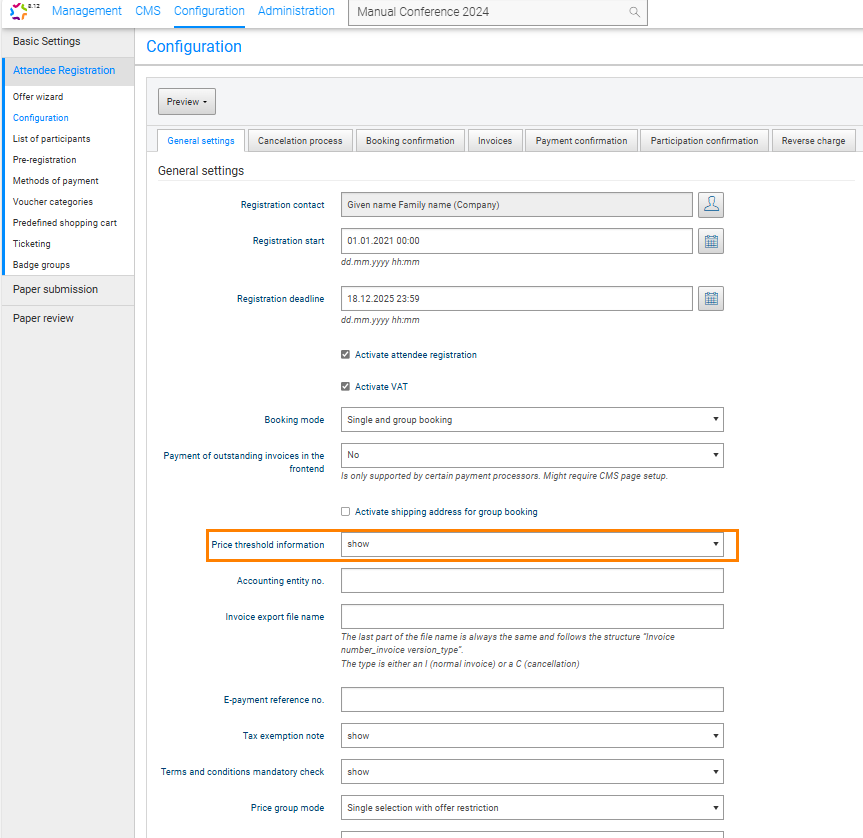Open calendar picker for Registration start

tap(711, 241)
